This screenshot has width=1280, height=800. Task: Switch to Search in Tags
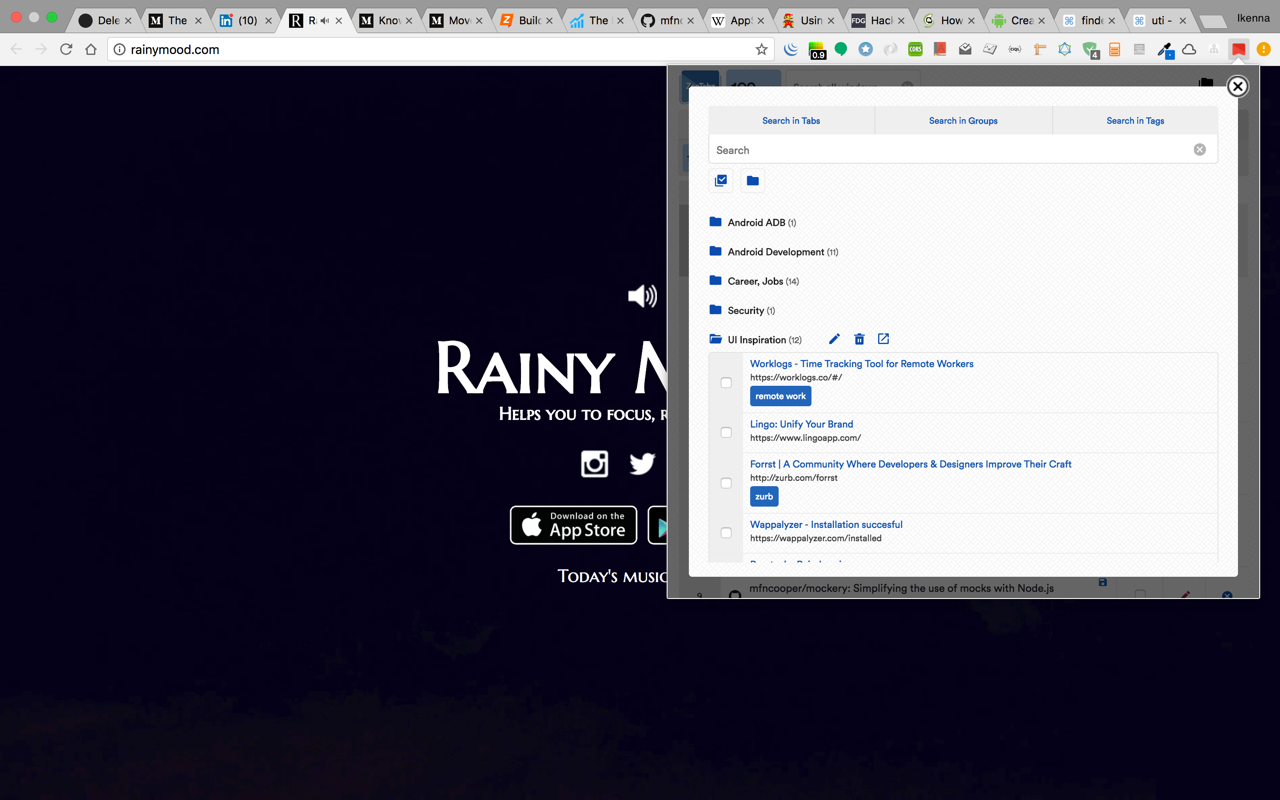(1135, 120)
